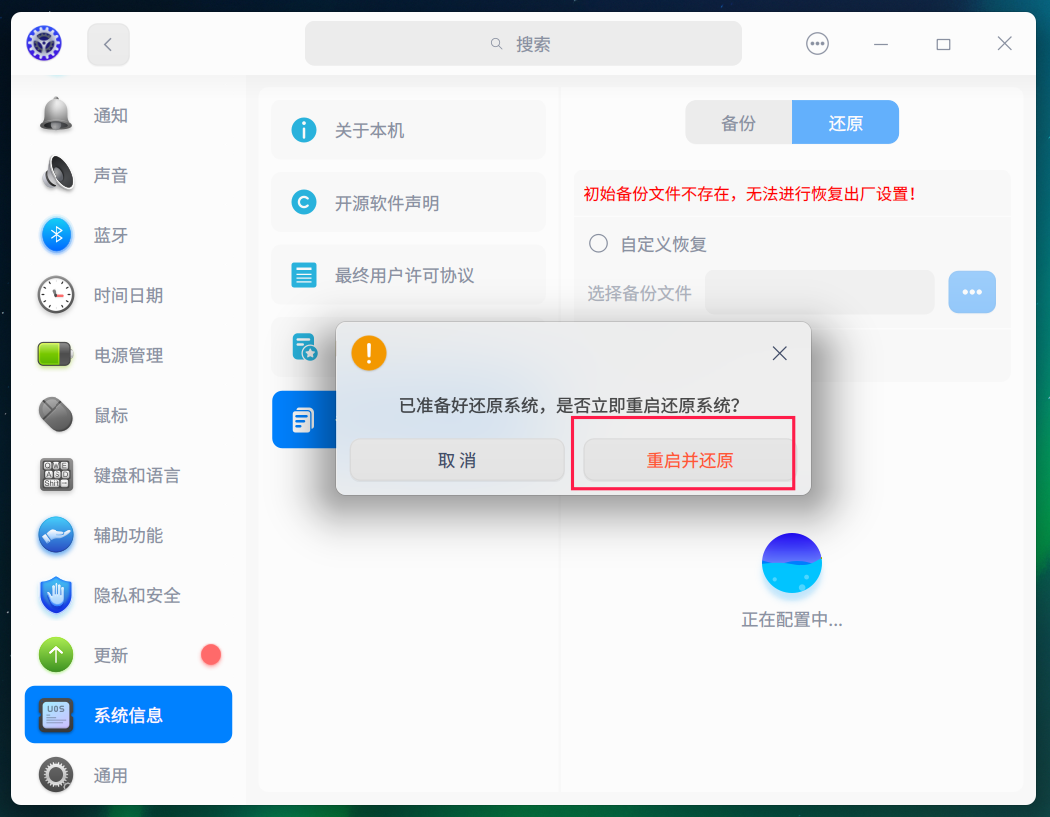
Task: Click the selected backup and restore list icon
Action: point(303,420)
